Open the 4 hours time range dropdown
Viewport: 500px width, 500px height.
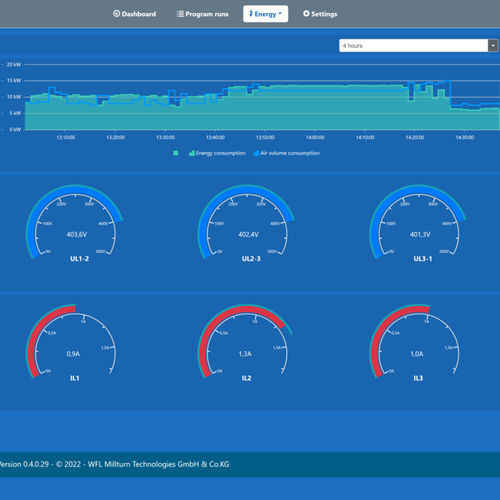(x=418, y=46)
